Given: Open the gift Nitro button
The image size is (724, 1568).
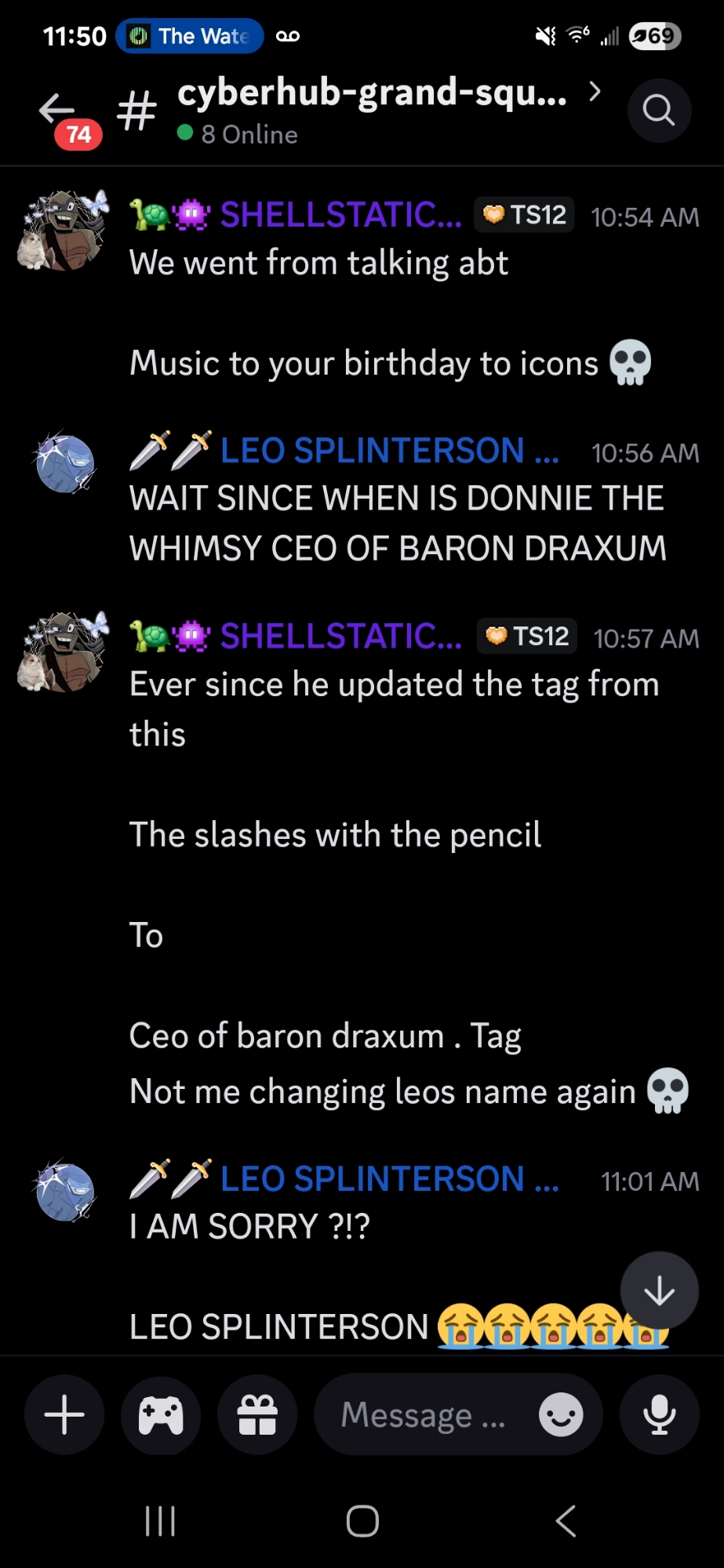Looking at the screenshot, I should point(257,1415).
